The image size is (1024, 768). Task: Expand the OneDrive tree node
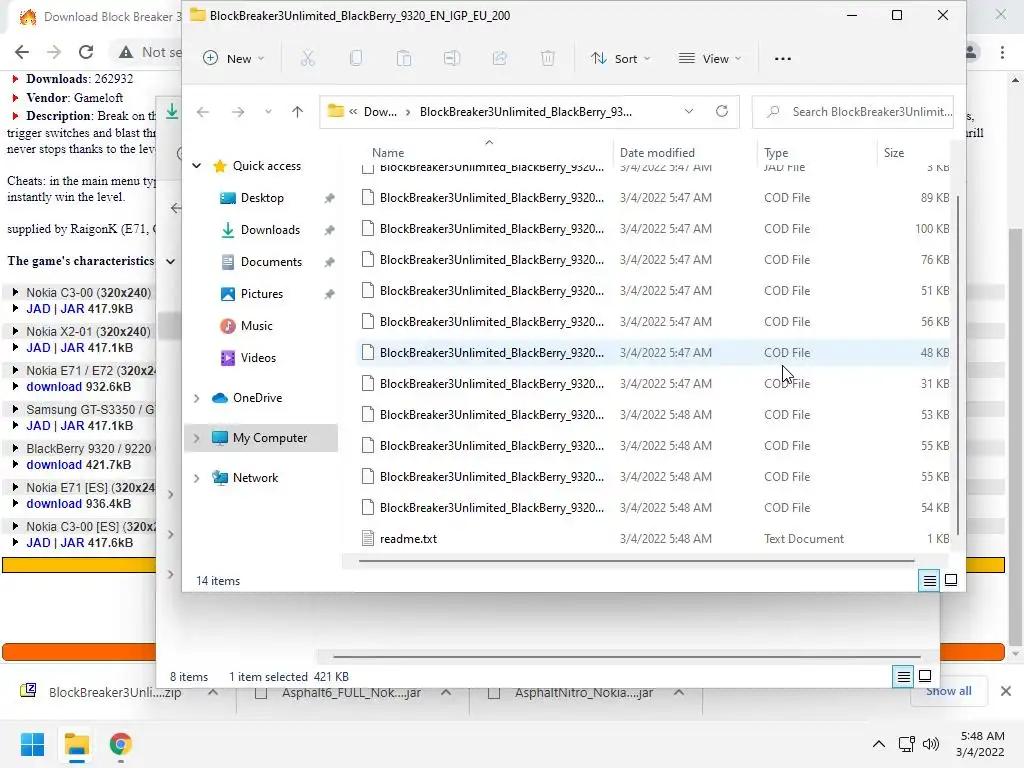coord(197,398)
